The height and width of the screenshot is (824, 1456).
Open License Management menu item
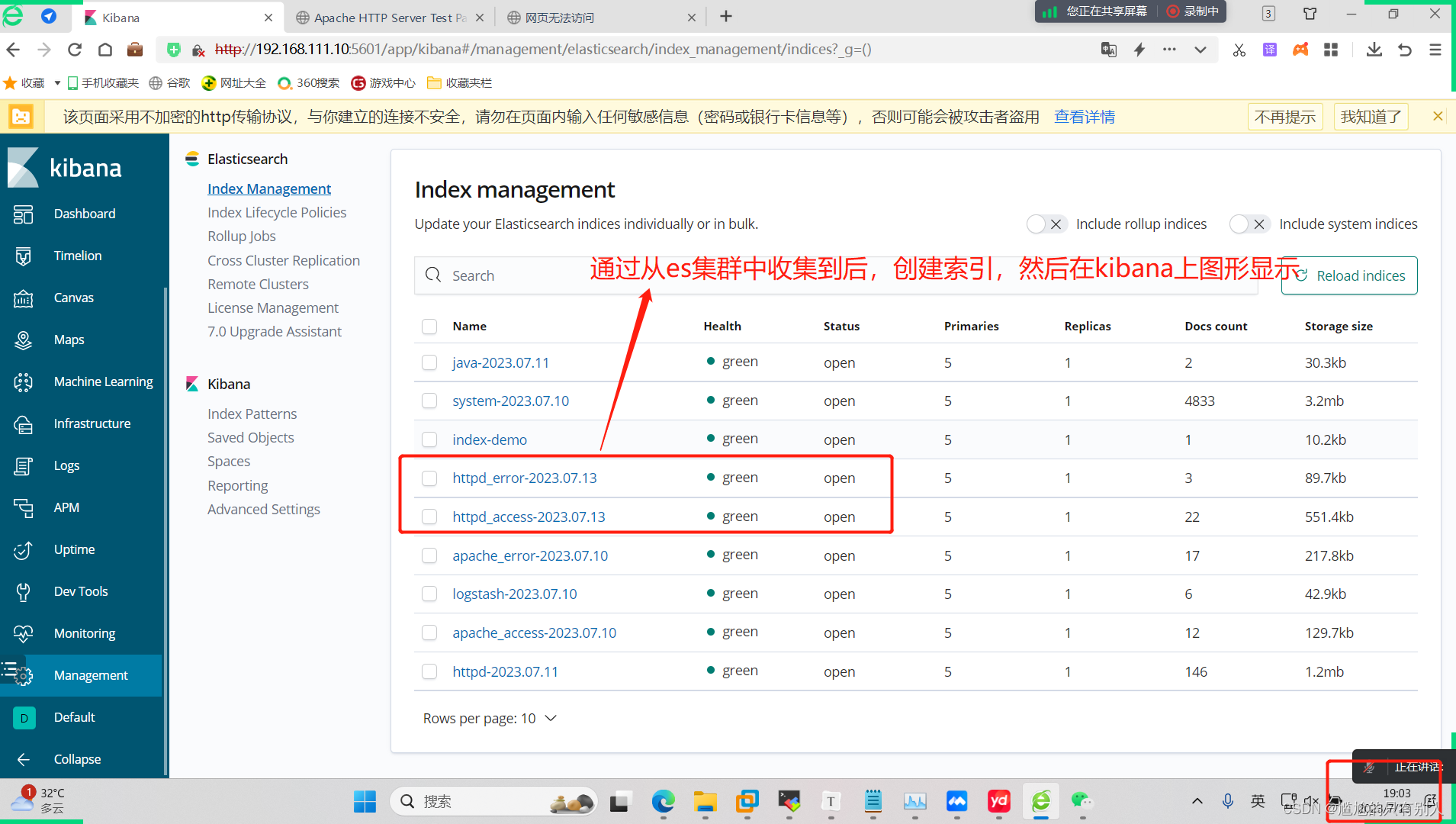(x=273, y=308)
